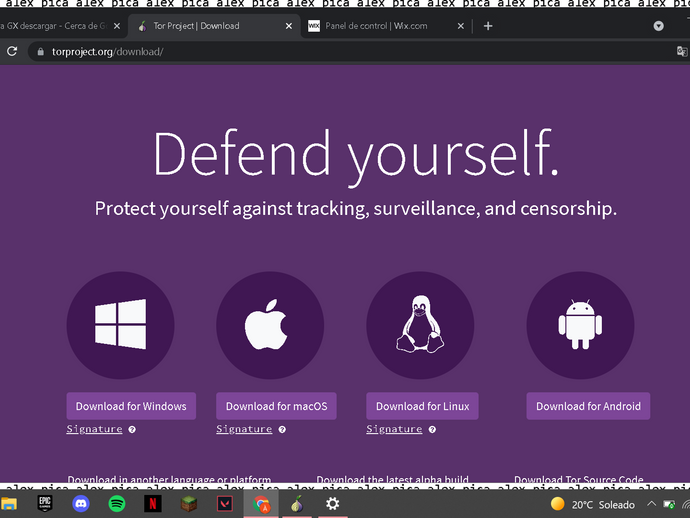Click the Apple logo circle icon

pos(270,325)
